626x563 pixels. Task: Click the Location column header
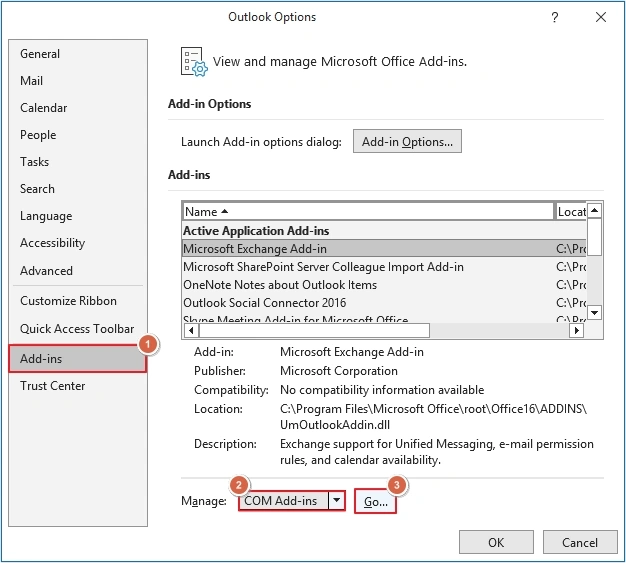(x=571, y=212)
